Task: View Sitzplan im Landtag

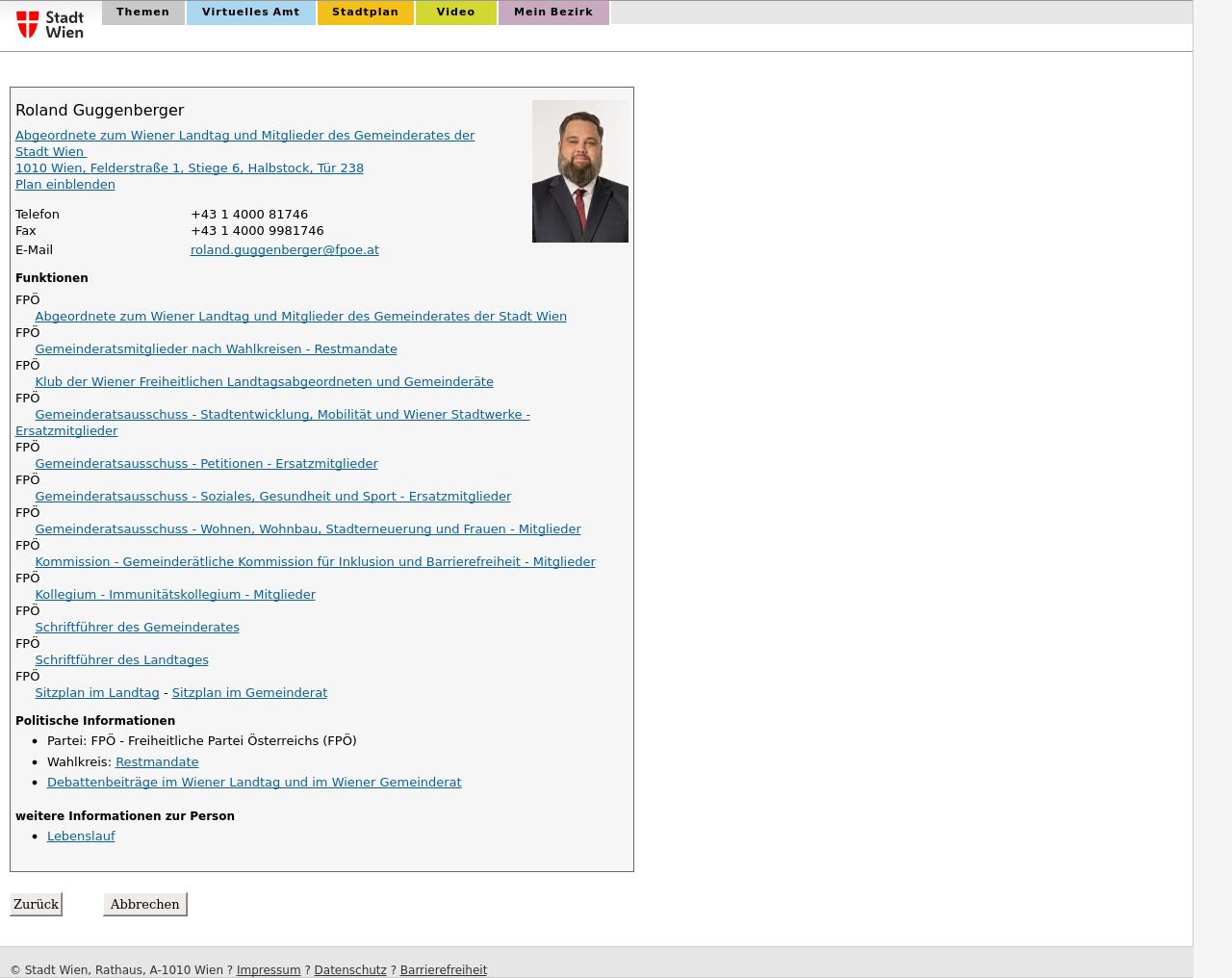Action: (96, 693)
